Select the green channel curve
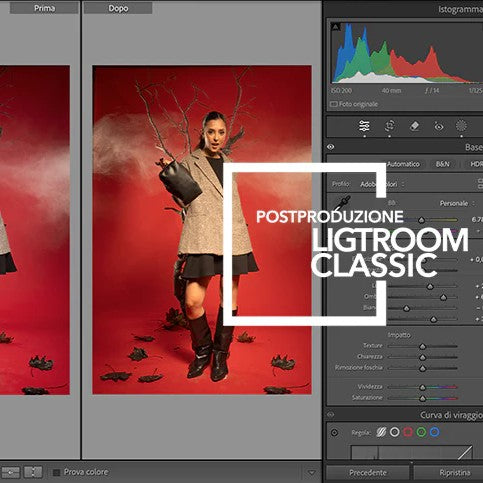Screen dimensions: 483x483 pos(421,432)
